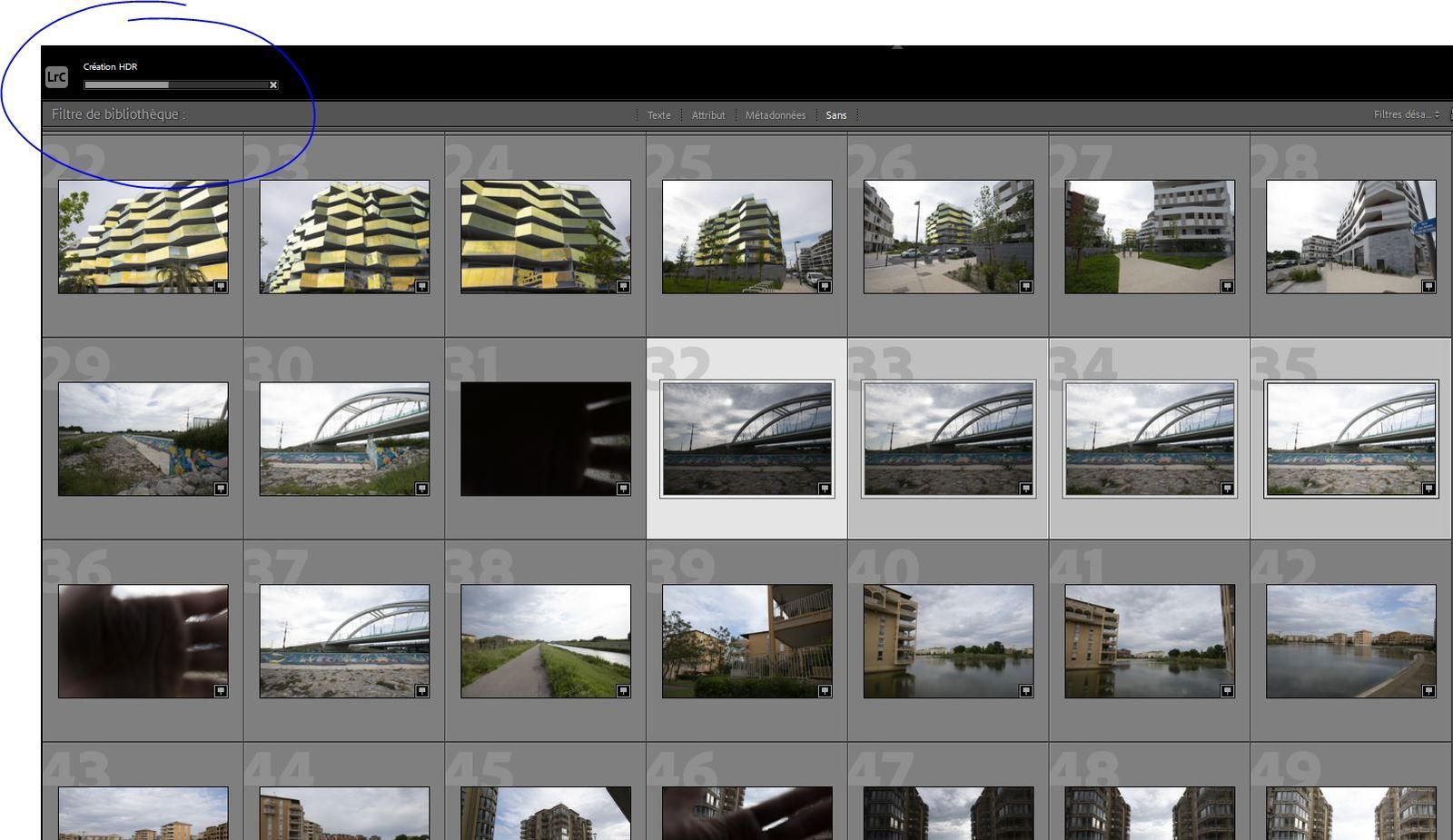
Task: Click metadata badge on thumbnail 34
Action: [1227, 489]
